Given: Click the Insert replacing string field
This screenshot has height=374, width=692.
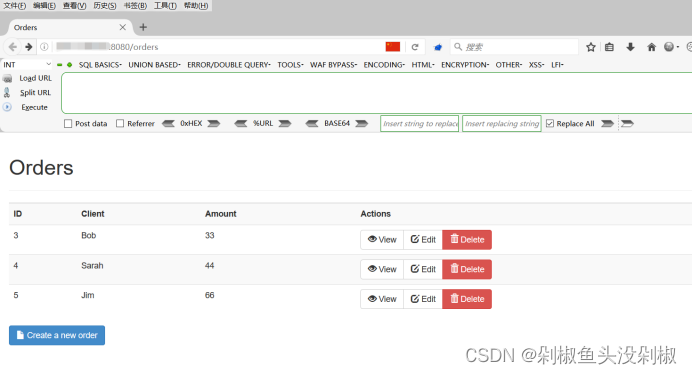Looking at the screenshot, I should pos(502,124).
